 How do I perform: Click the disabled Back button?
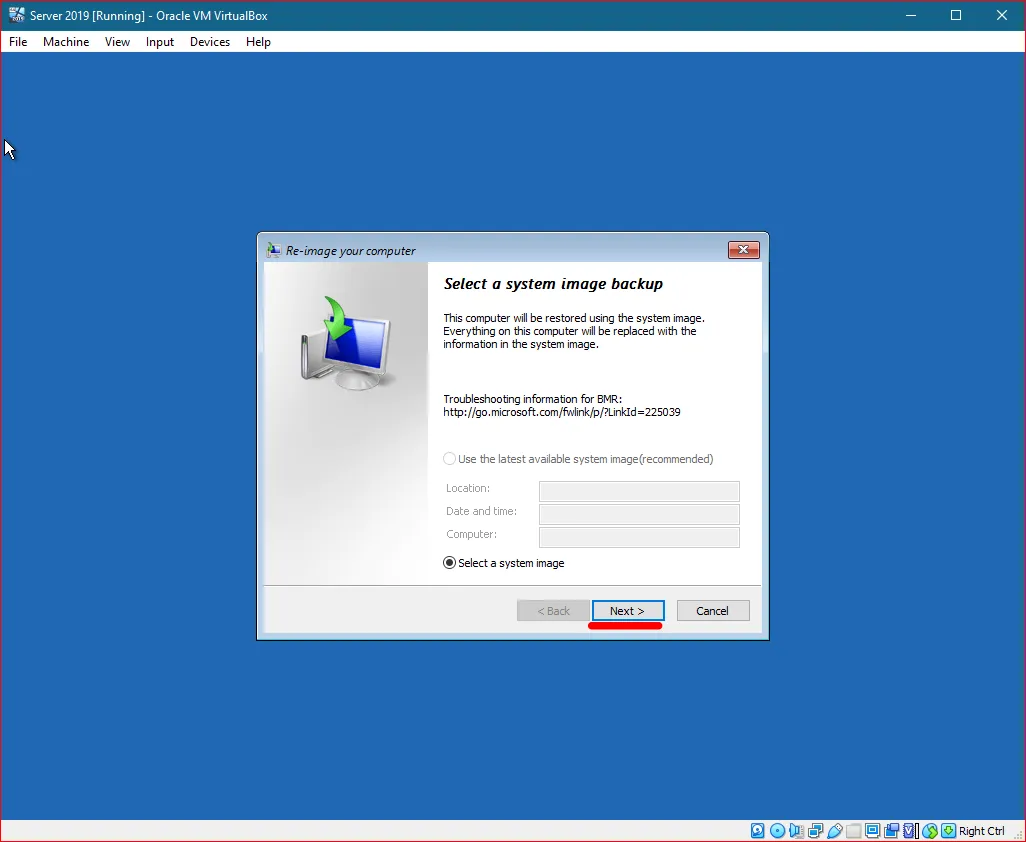(x=553, y=610)
